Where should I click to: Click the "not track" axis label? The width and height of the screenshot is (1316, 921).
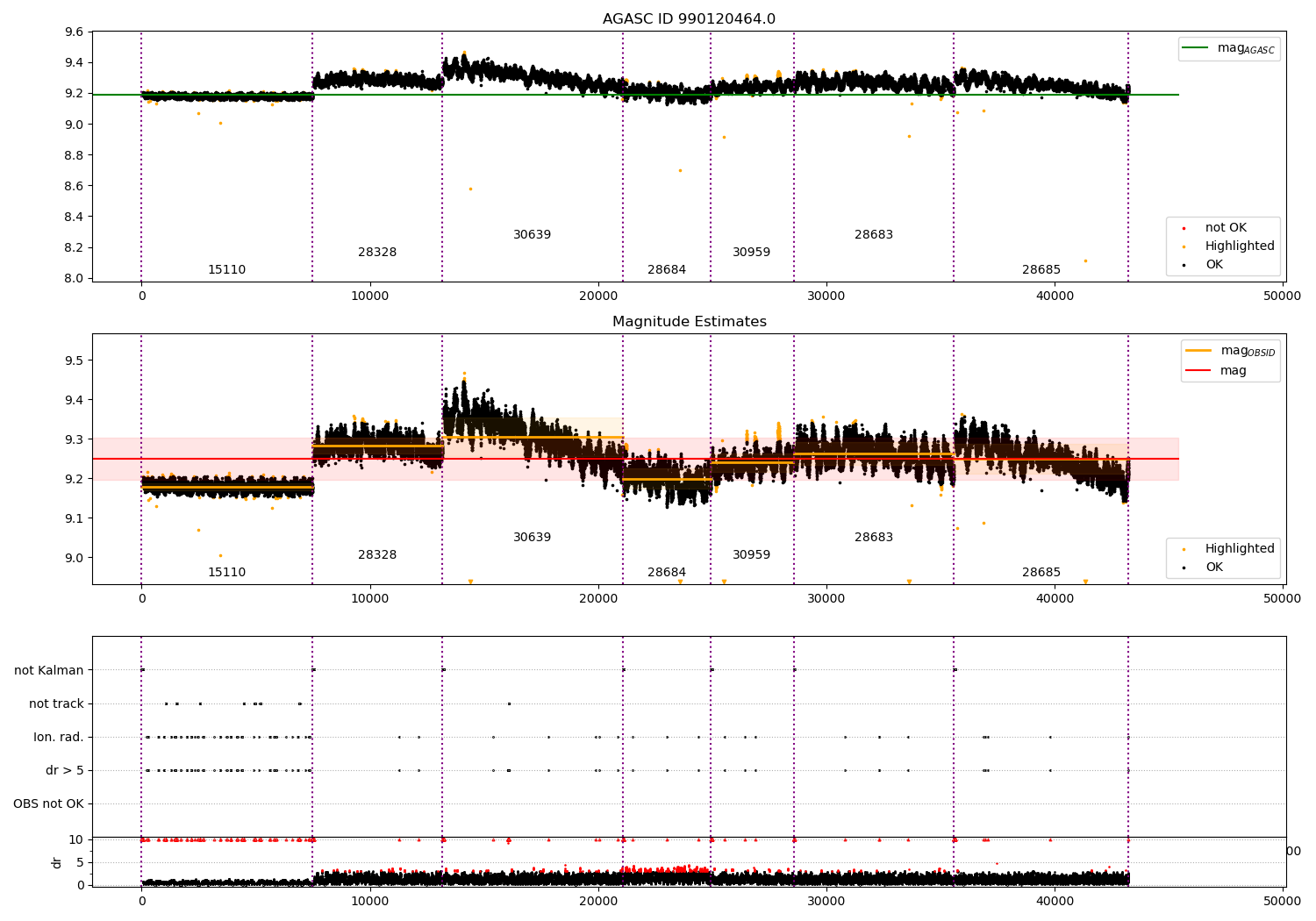tap(56, 703)
